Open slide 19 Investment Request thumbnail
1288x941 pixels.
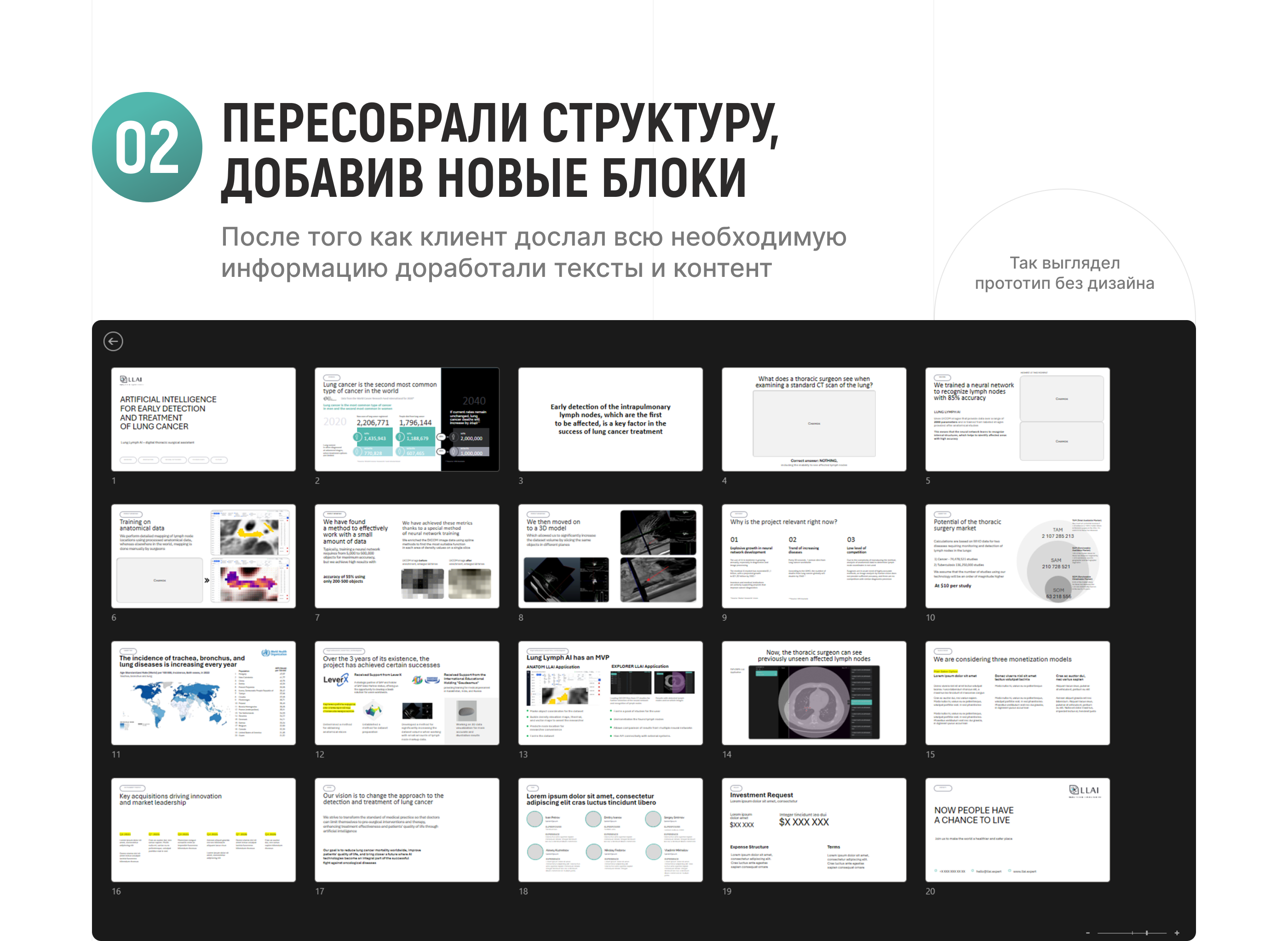(x=813, y=830)
